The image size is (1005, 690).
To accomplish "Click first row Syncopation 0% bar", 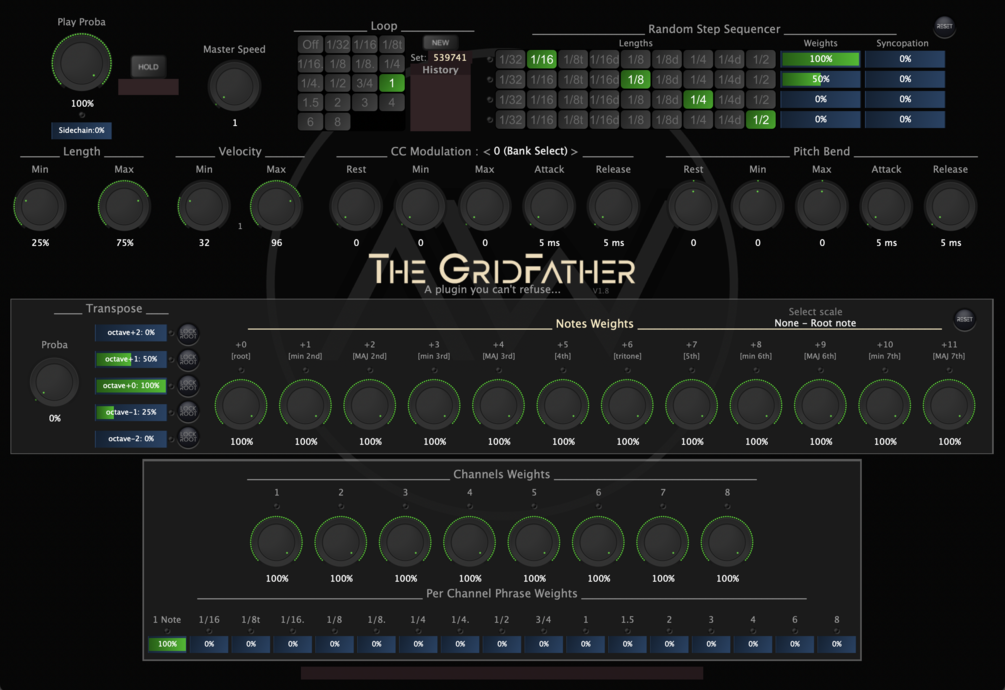I will [905, 59].
